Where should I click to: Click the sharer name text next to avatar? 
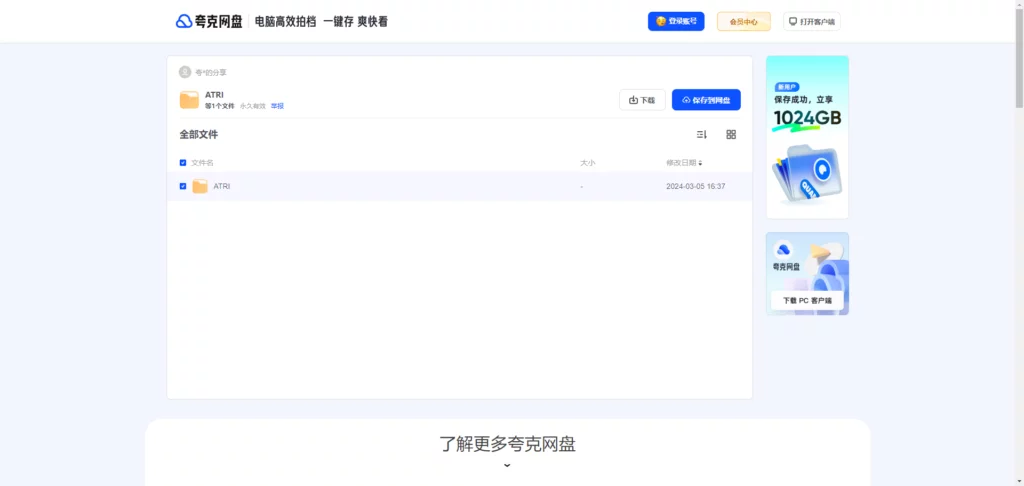pyautogui.click(x=211, y=73)
